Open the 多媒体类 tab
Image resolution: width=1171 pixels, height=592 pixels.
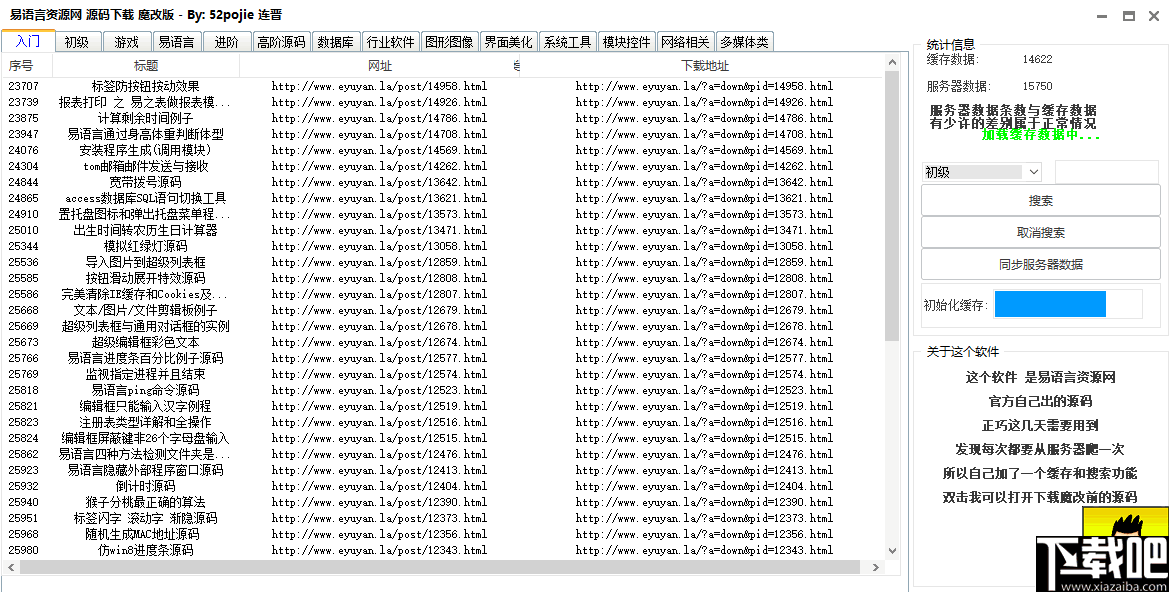coord(745,43)
